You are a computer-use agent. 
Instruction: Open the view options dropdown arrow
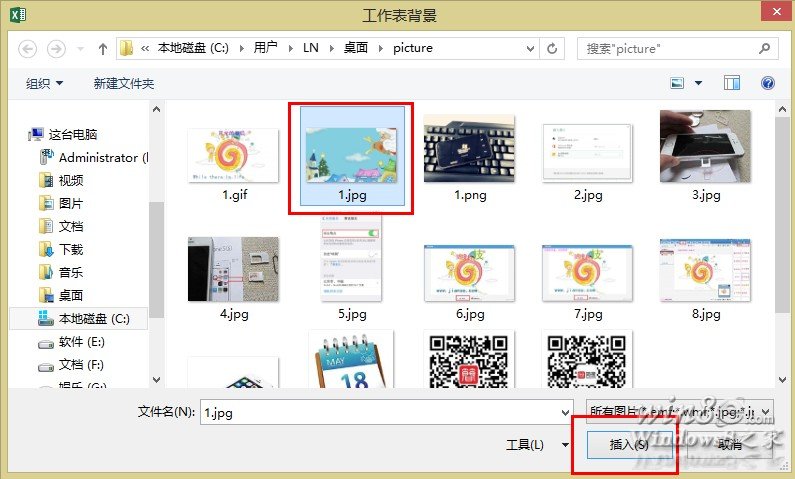(698, 83)
